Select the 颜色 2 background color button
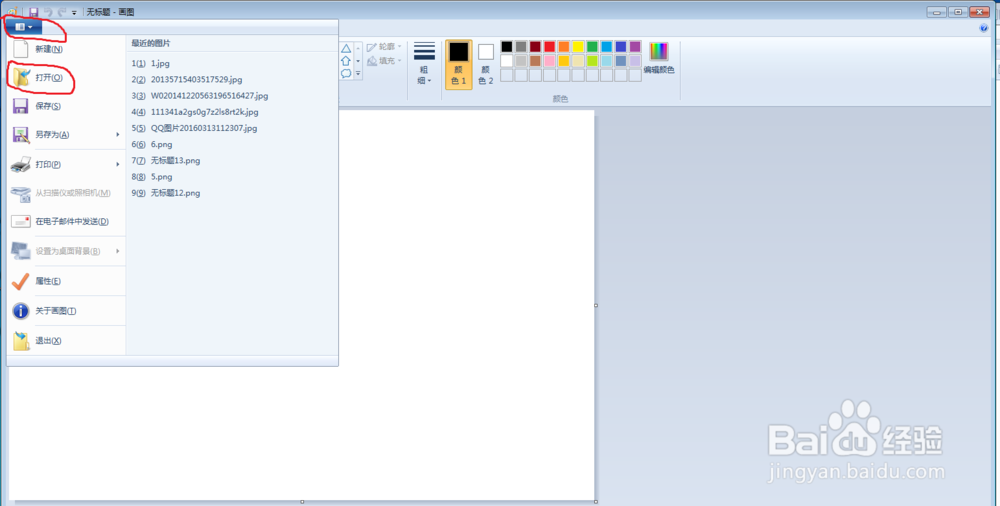 pyautogui.click(x=486, y=64)
